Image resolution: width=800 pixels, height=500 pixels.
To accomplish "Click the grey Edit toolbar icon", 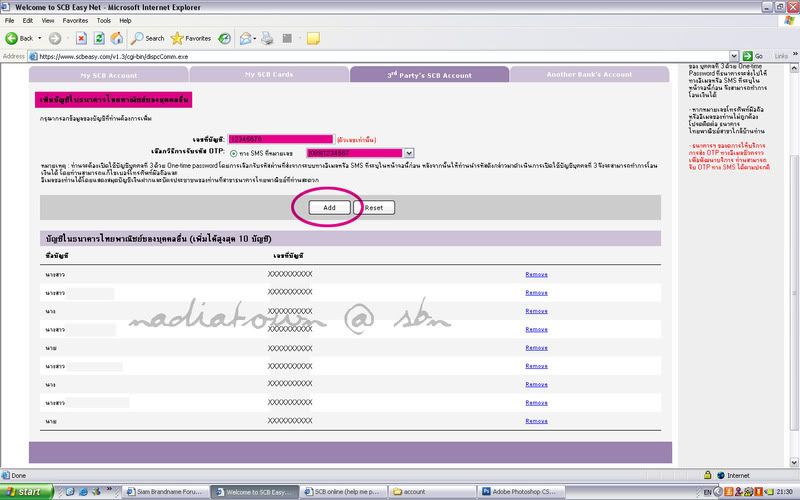I will pos(287,38).
